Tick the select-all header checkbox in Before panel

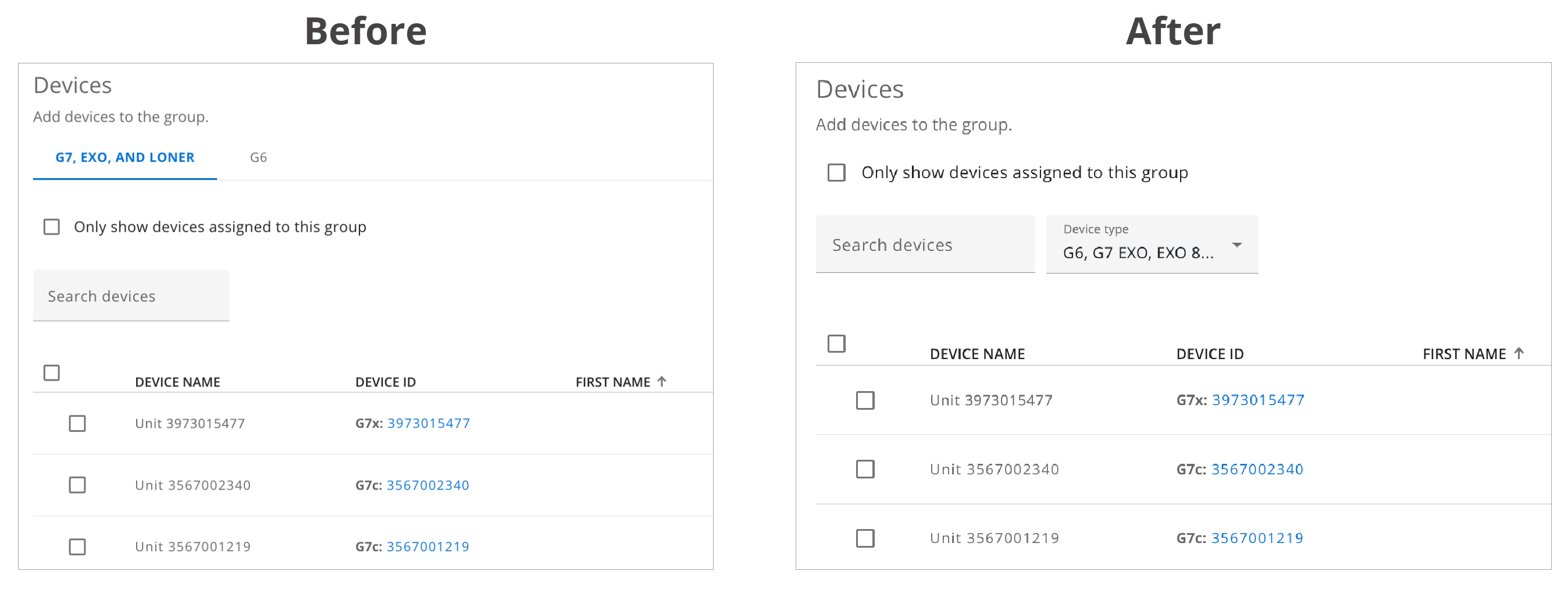pos(52,372)
